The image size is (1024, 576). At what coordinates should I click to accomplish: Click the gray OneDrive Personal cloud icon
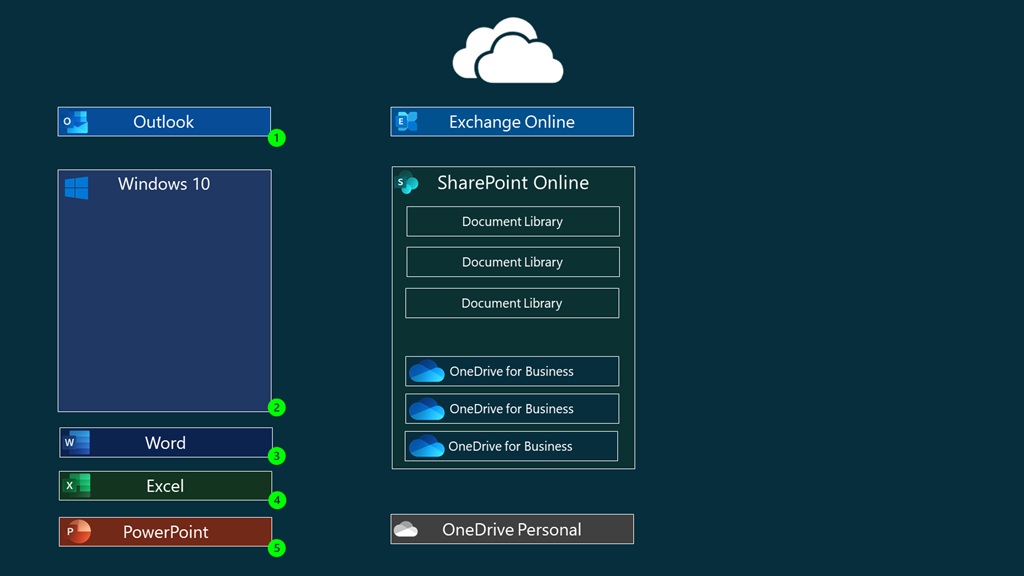pos(406,530)
